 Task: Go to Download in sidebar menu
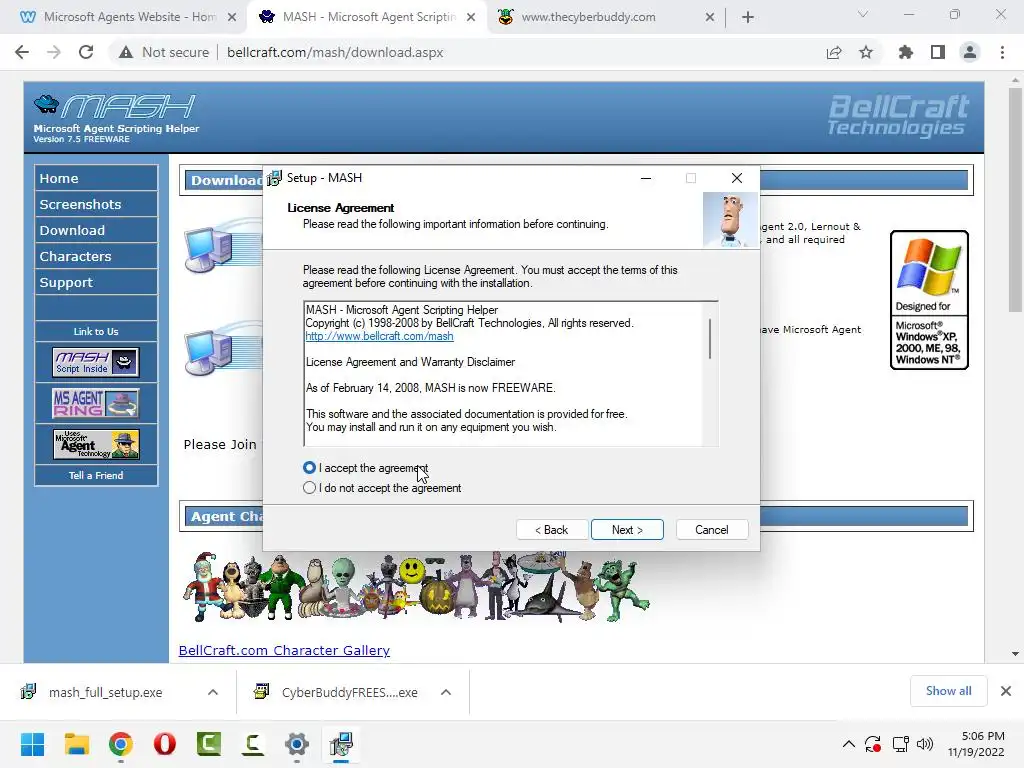(x=96, y=231)
